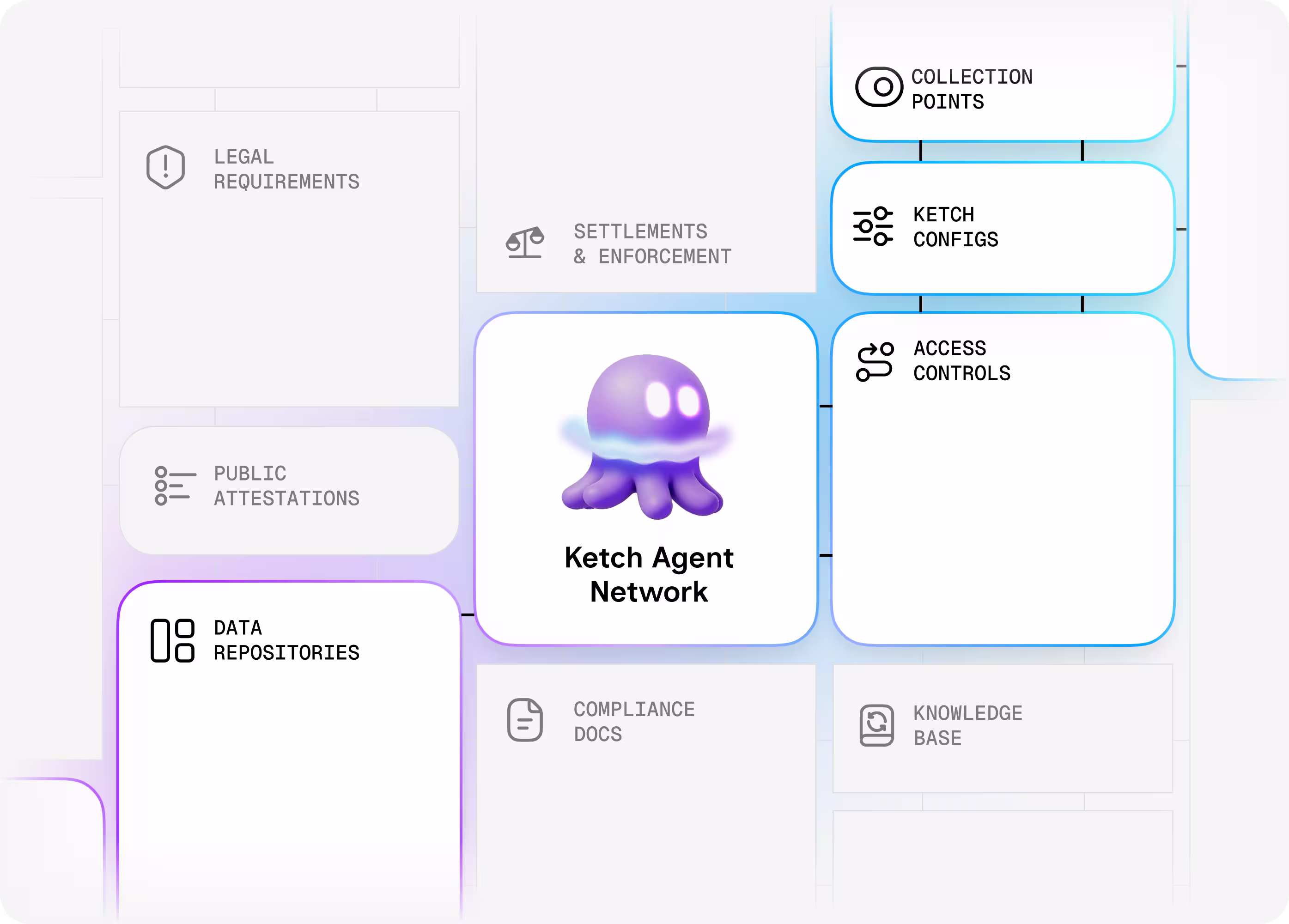Click the "Ketch Agent Network" title
The height and width of the screenshot is (924, 1289).
coord(649,575)
